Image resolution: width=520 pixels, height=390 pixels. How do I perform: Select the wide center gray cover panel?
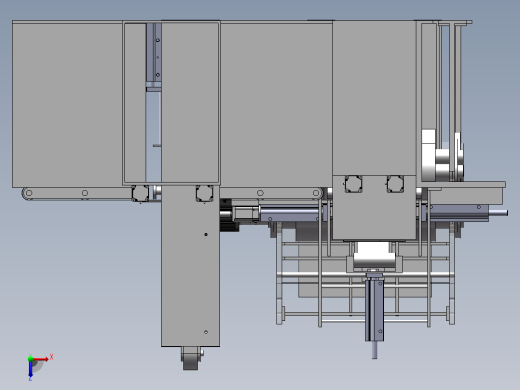276,105
